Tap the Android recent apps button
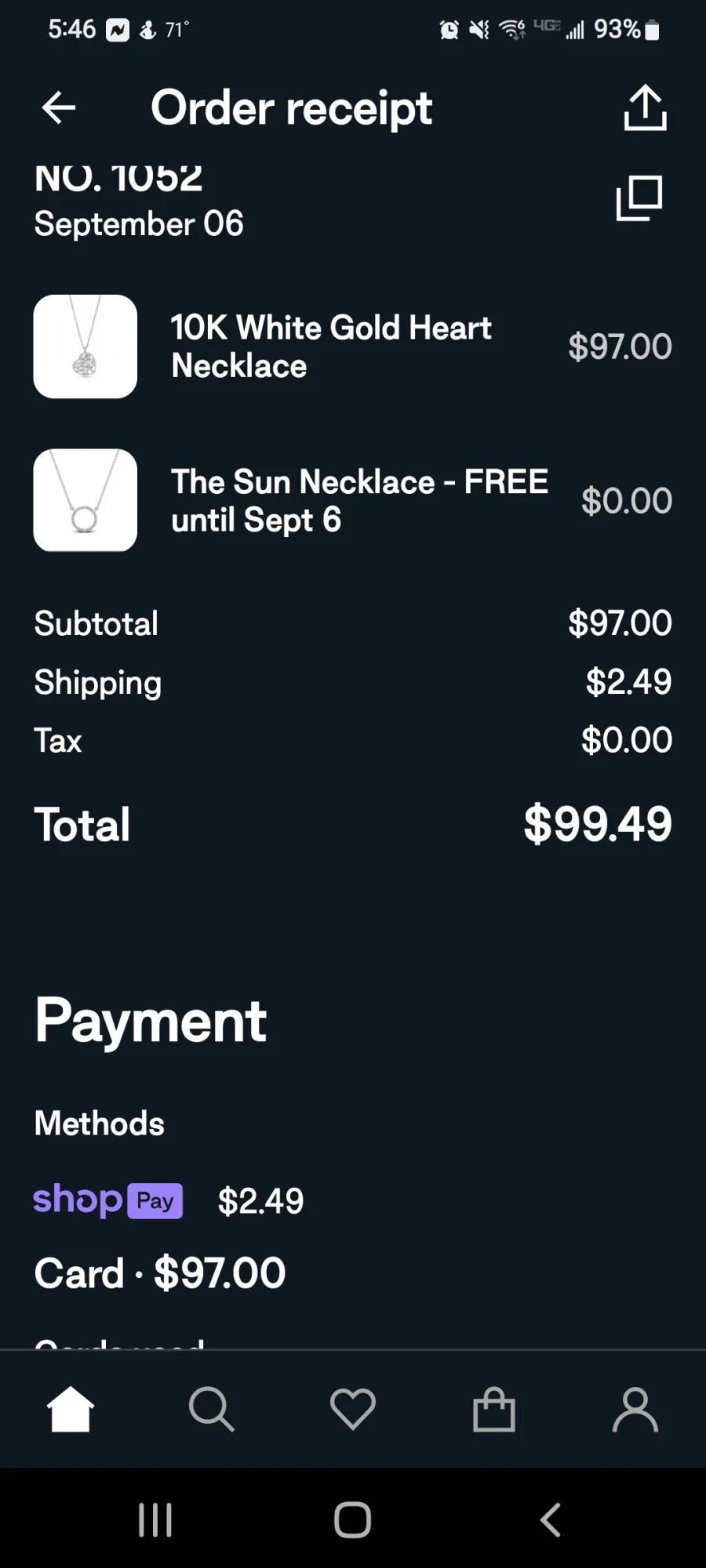This screenshot has width=706, height=1568. tap(155, 1520)
